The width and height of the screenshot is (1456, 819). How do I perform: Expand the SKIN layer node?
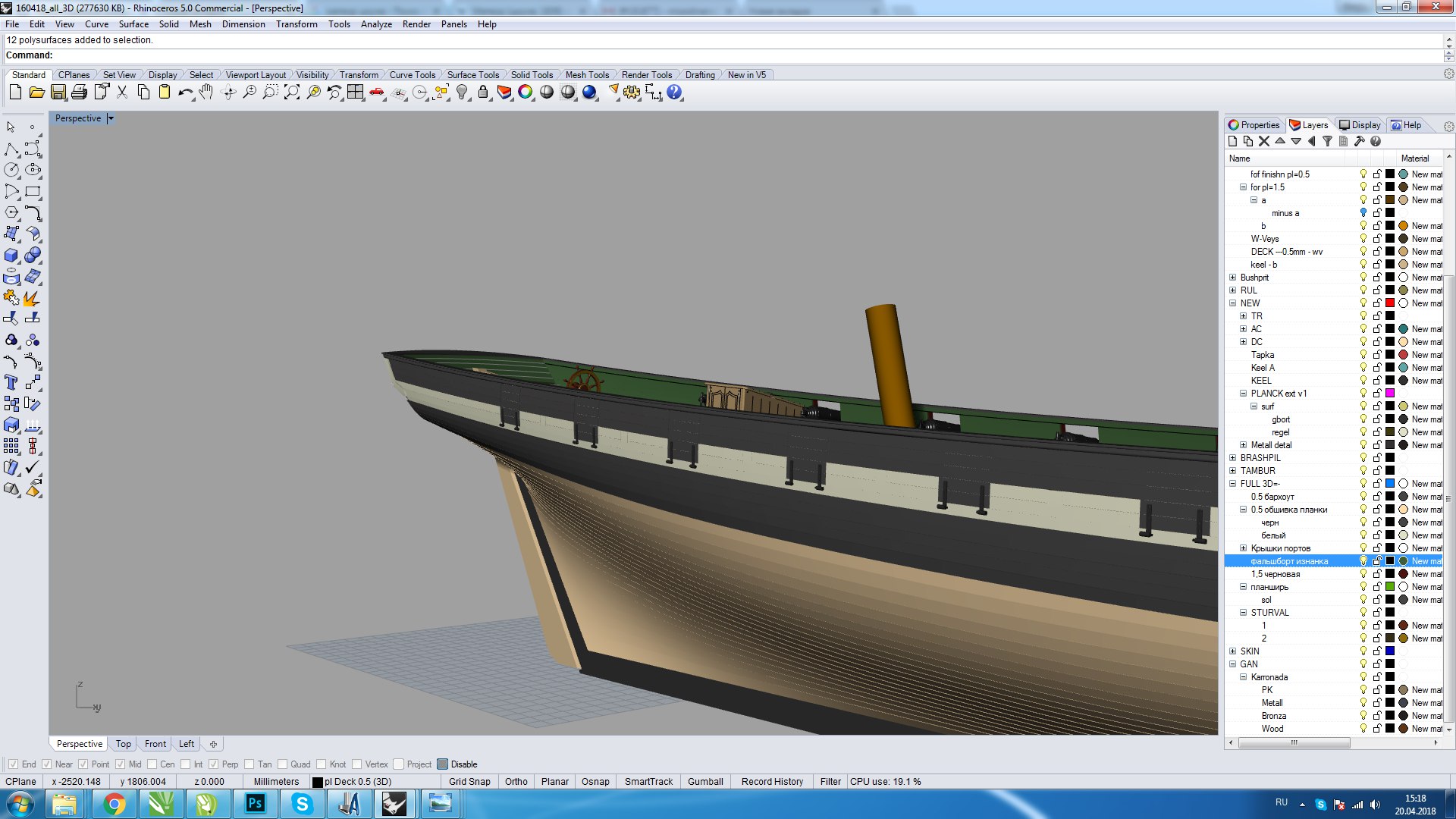(1232, 651)
